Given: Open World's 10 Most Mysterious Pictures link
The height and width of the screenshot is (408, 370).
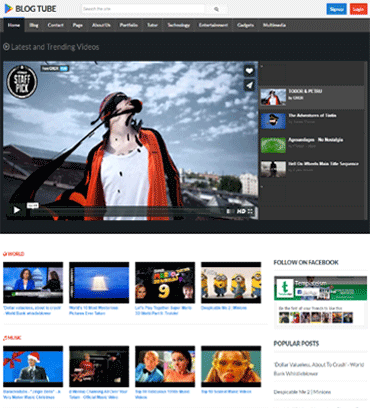Looking at the screenshot, I should 94,311.
